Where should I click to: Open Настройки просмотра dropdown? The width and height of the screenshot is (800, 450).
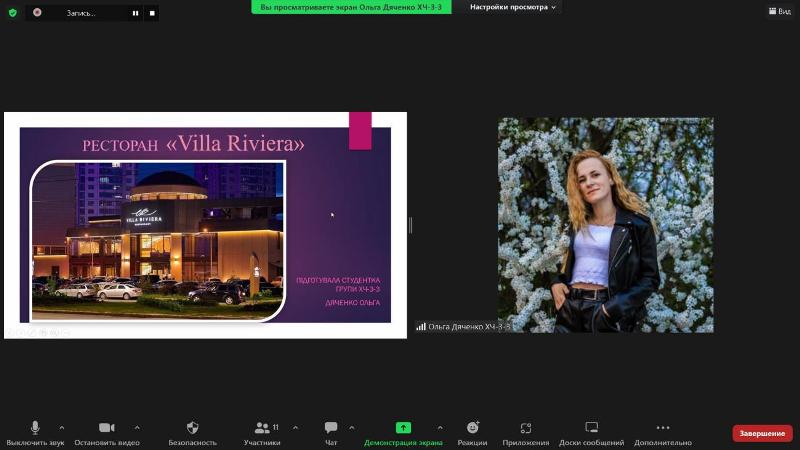tap(513, 7)
